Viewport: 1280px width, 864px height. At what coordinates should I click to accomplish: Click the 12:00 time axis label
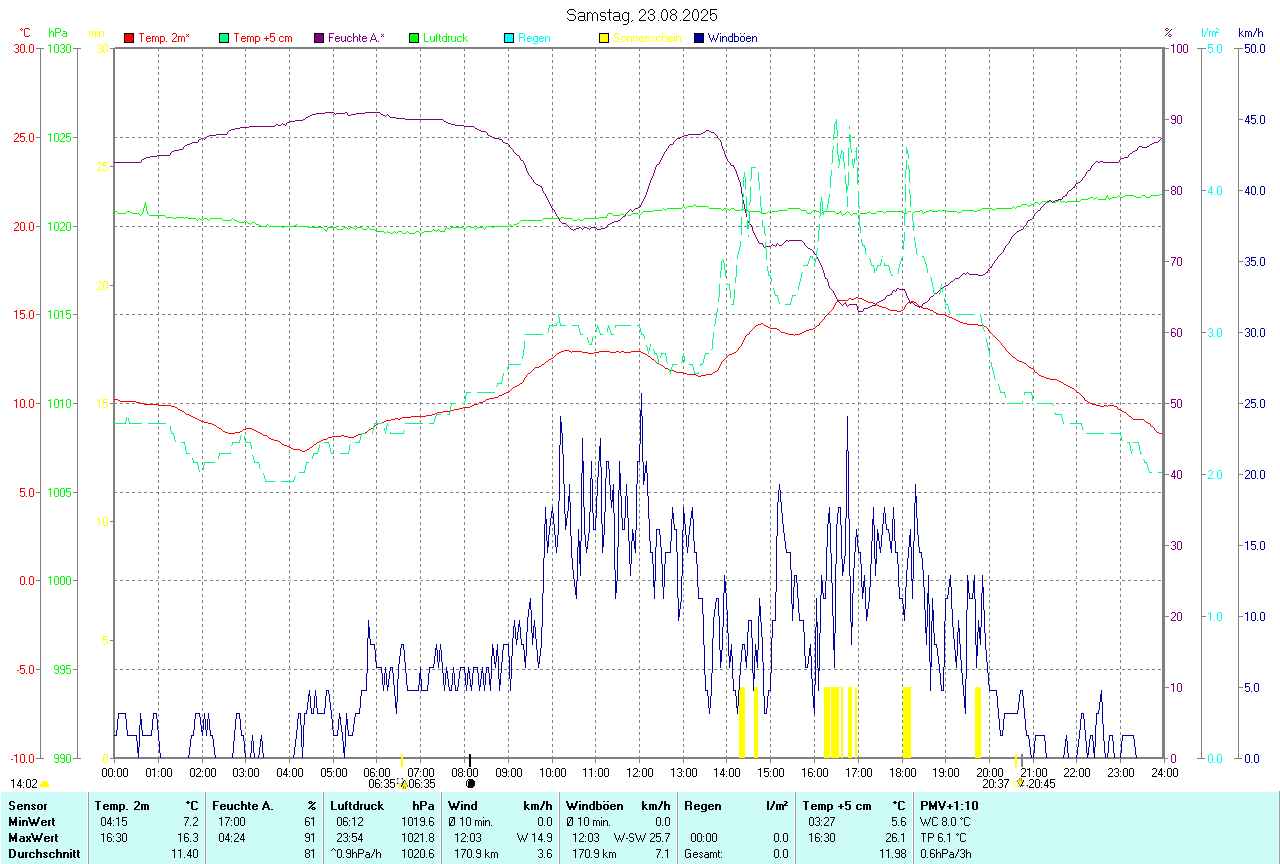tap(639, 772)
